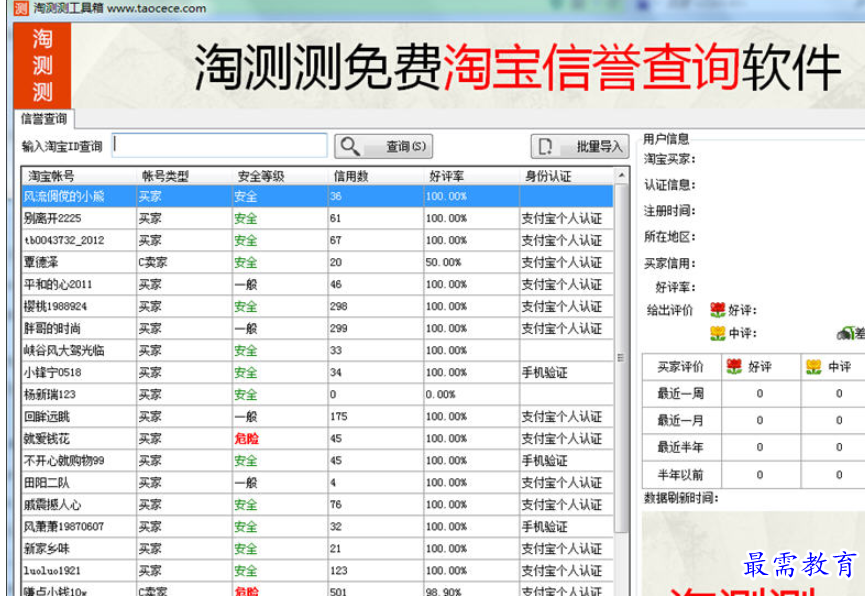Click credit value 175 for 回眸远眺
This screenshot has height=596, width=865.
pyautogui.click(x=339, y=417)
